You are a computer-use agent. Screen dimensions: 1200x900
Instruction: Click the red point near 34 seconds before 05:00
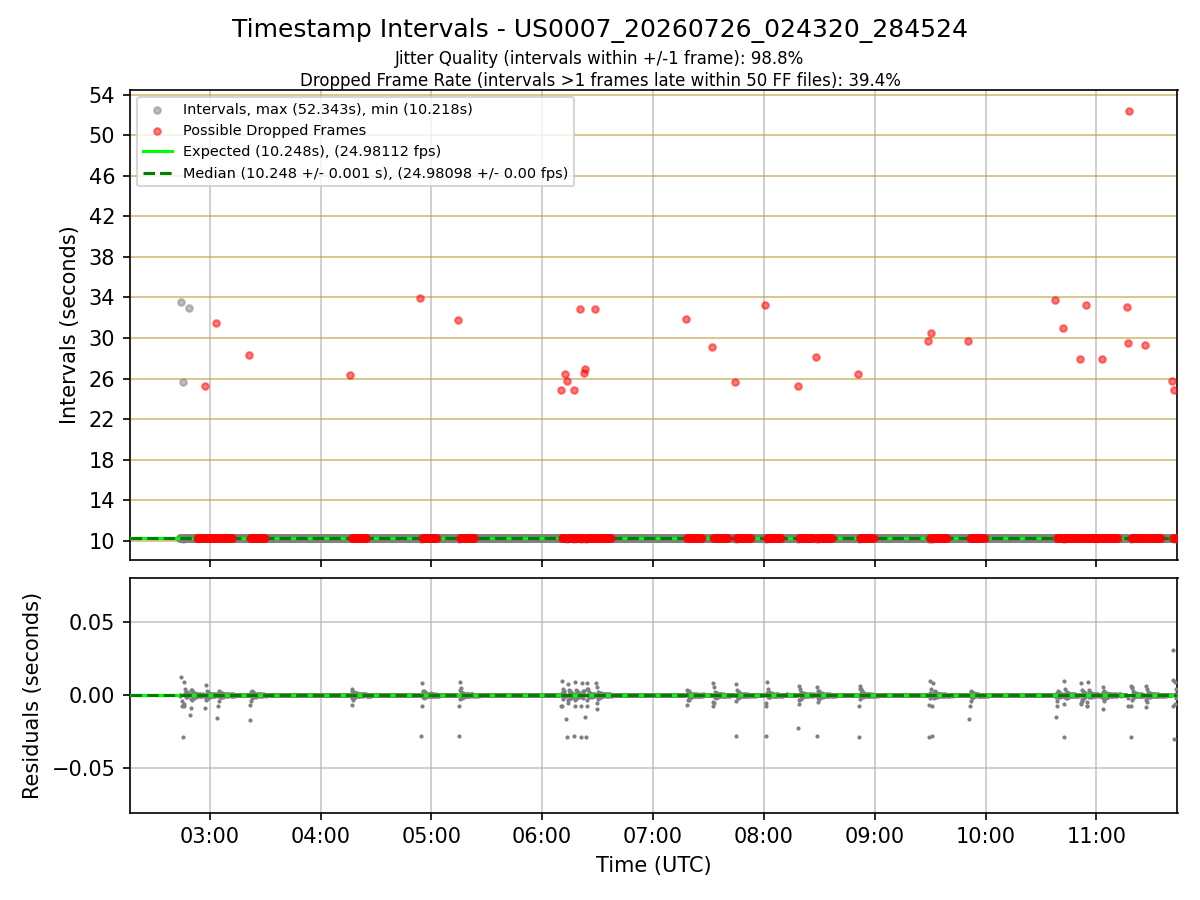(x=420, y=298)
